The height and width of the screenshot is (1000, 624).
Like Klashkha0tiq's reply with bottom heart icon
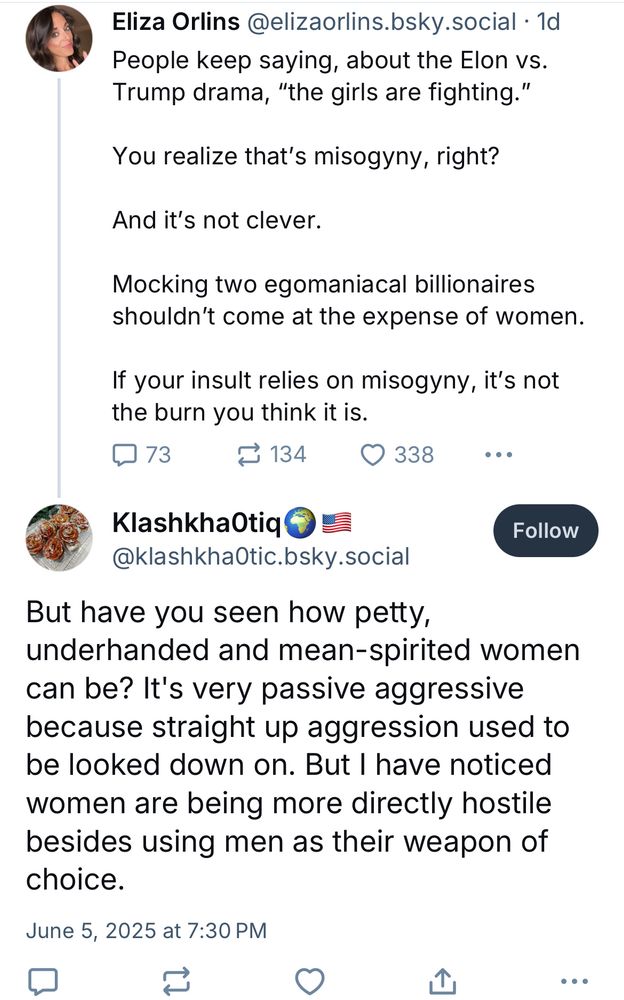310,980
